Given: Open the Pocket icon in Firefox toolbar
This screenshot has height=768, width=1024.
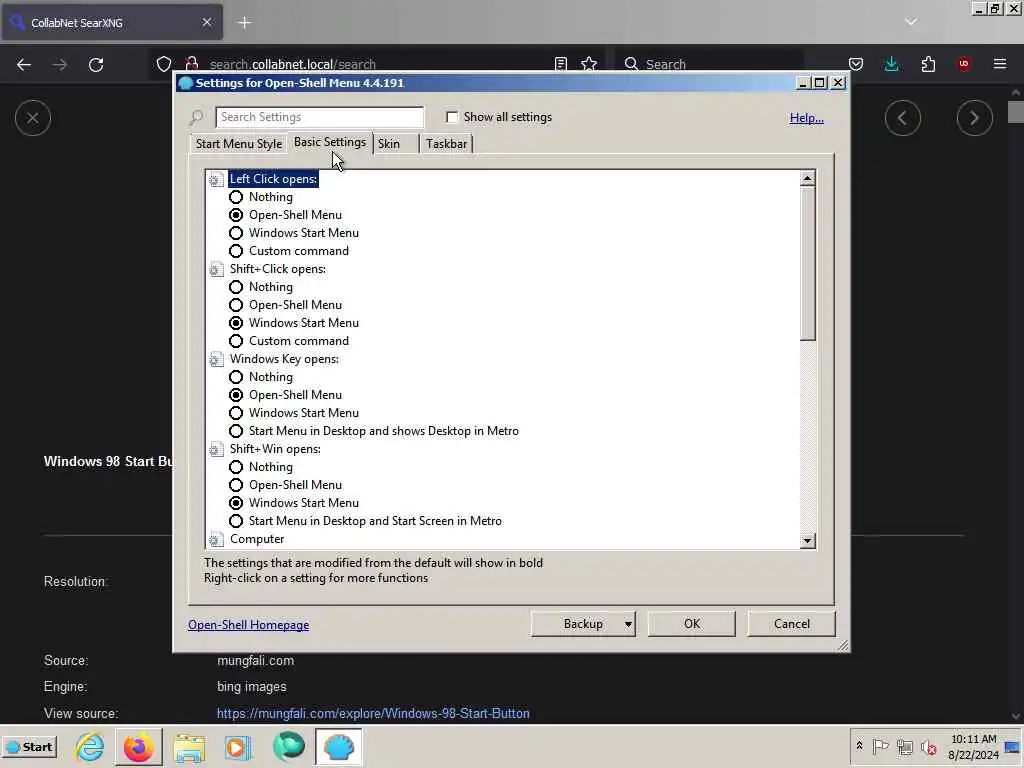Looking at the screenshot, I should pyautogui.click(x=856, y=64).
